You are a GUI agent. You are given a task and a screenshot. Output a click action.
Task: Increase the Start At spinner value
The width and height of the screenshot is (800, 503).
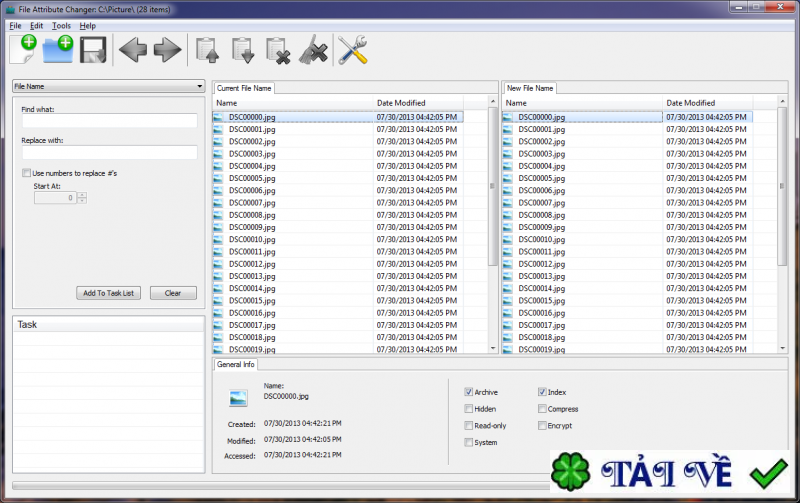[x=82, y=194]
